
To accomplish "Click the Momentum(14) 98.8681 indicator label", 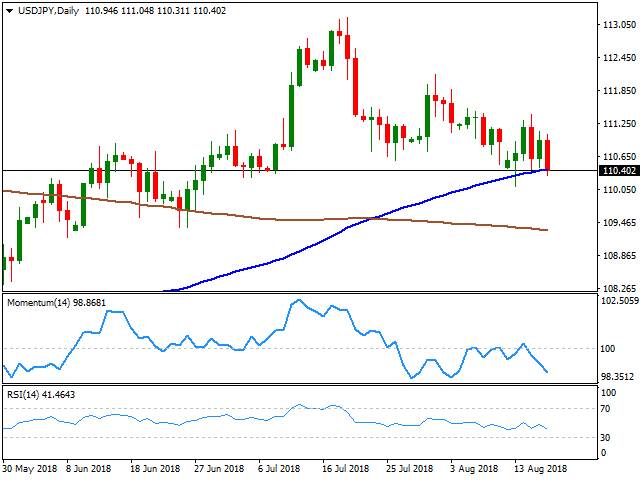I will click(56, 303).
